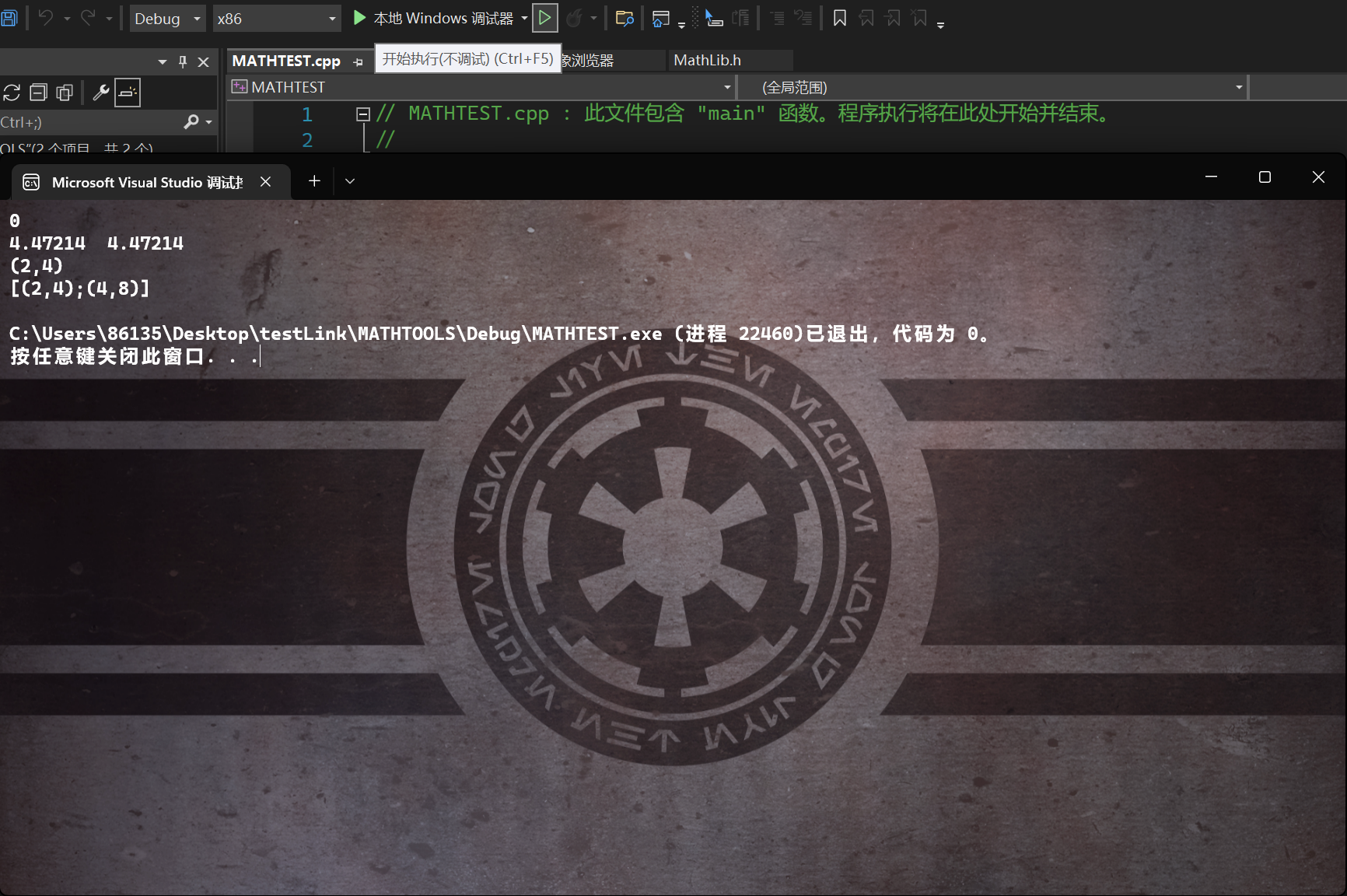Image resolution: width=1347 pixels, height=896 pixels.
Task: Maximize the terminal window
Action: (x=1265, y=177)
